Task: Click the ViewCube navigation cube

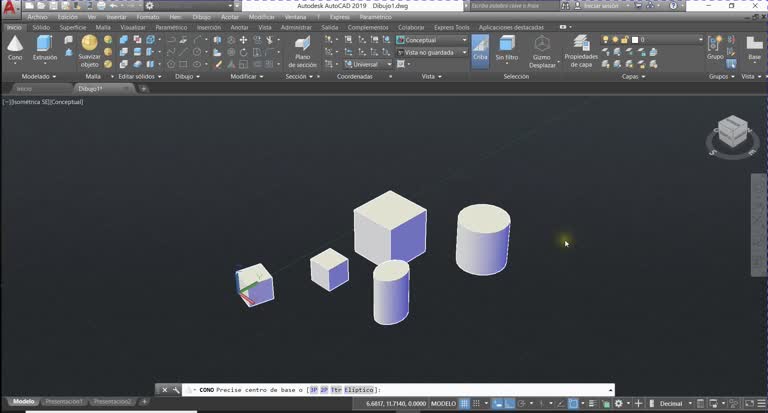Action: pyautogui.click(x=732, y=131)
